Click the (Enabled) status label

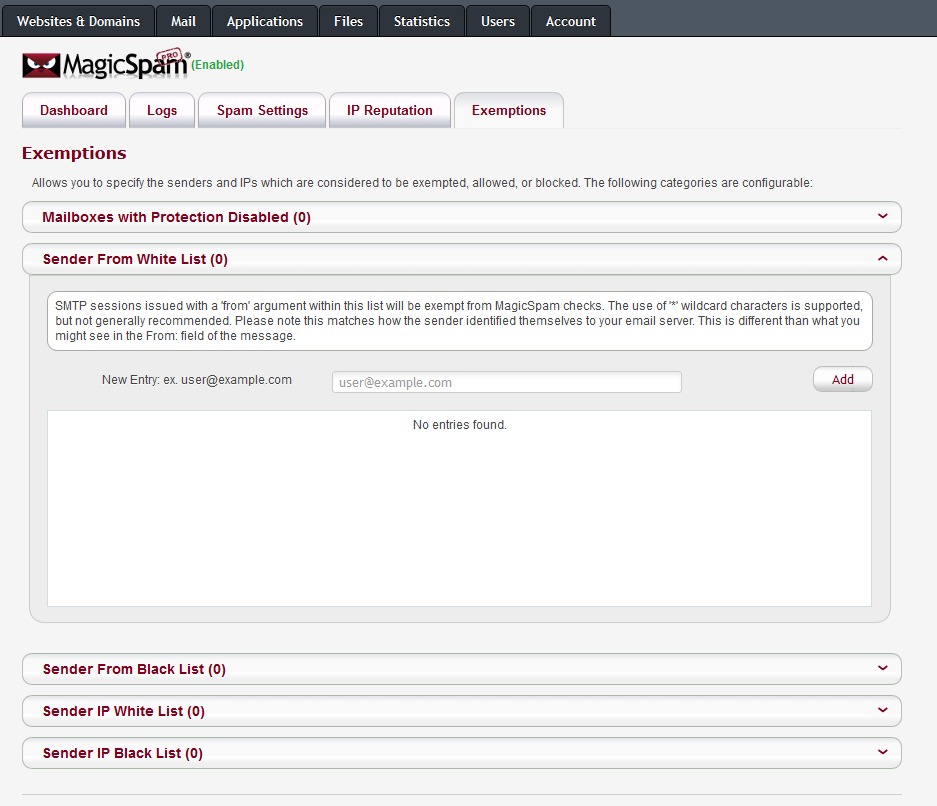(x=218, y=65)
